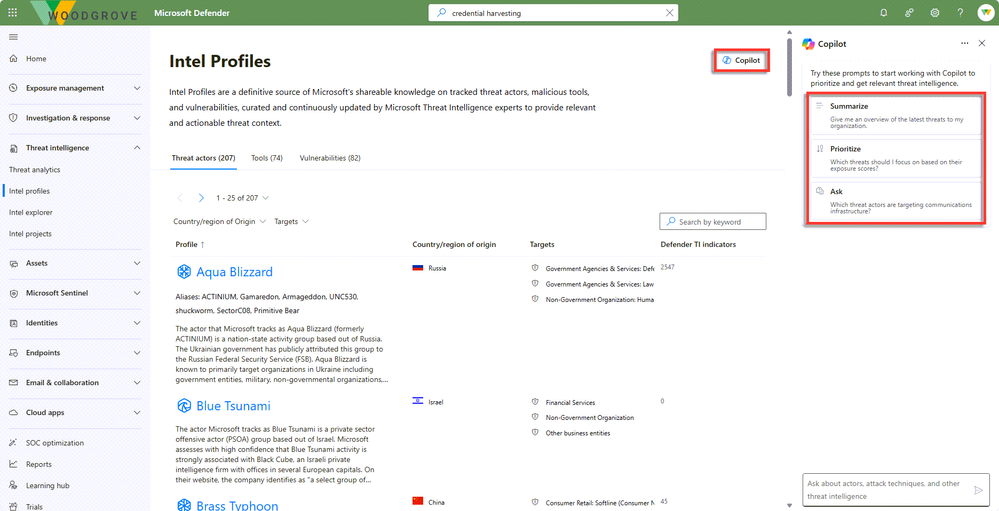
Task: Click the Country/region of origin column header
Action: pos(454,244)
